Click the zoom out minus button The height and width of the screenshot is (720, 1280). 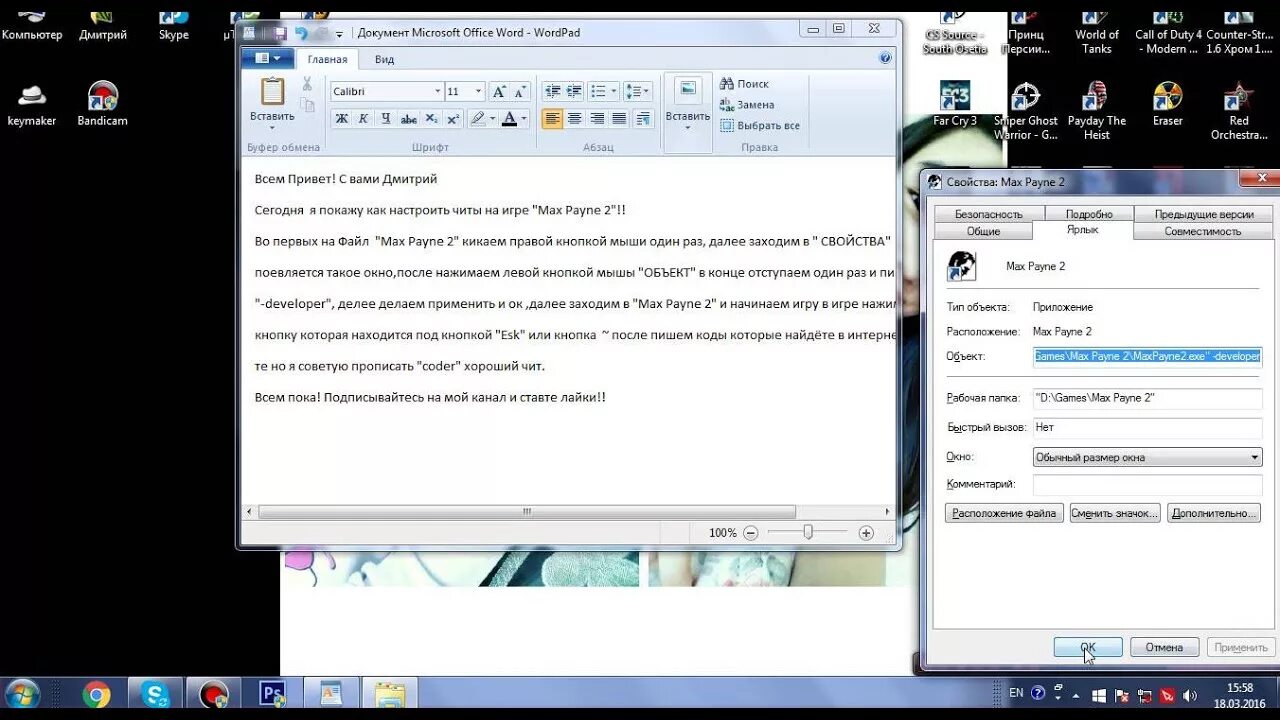tap(750, 533)
